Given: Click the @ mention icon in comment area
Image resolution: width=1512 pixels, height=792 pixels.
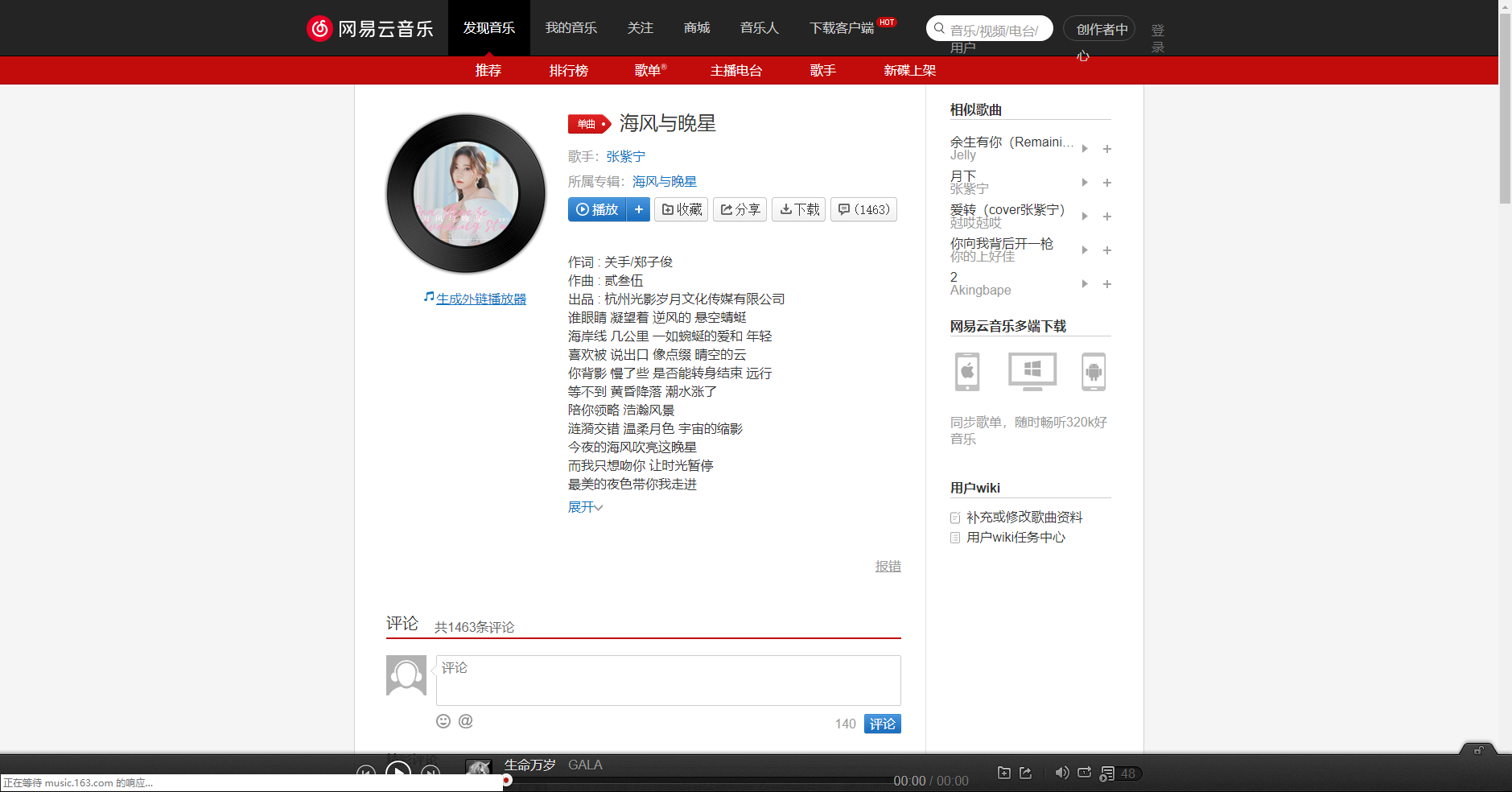Looking at the screenshot, I should click(x=465, y=721).
